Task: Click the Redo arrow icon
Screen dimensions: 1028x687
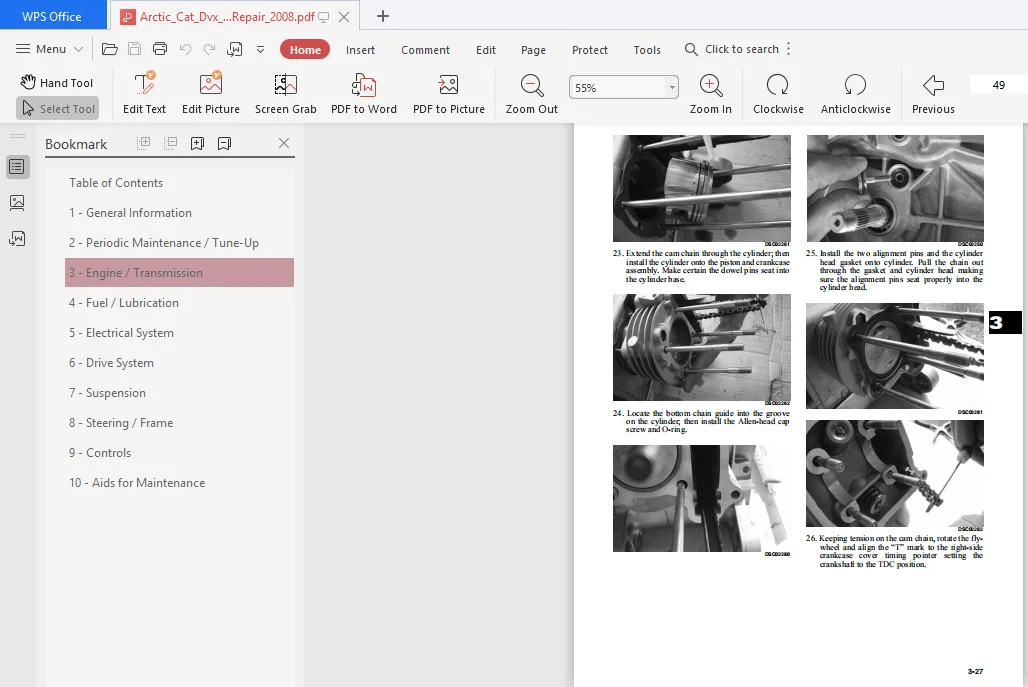Action: (x=209, y=49)
